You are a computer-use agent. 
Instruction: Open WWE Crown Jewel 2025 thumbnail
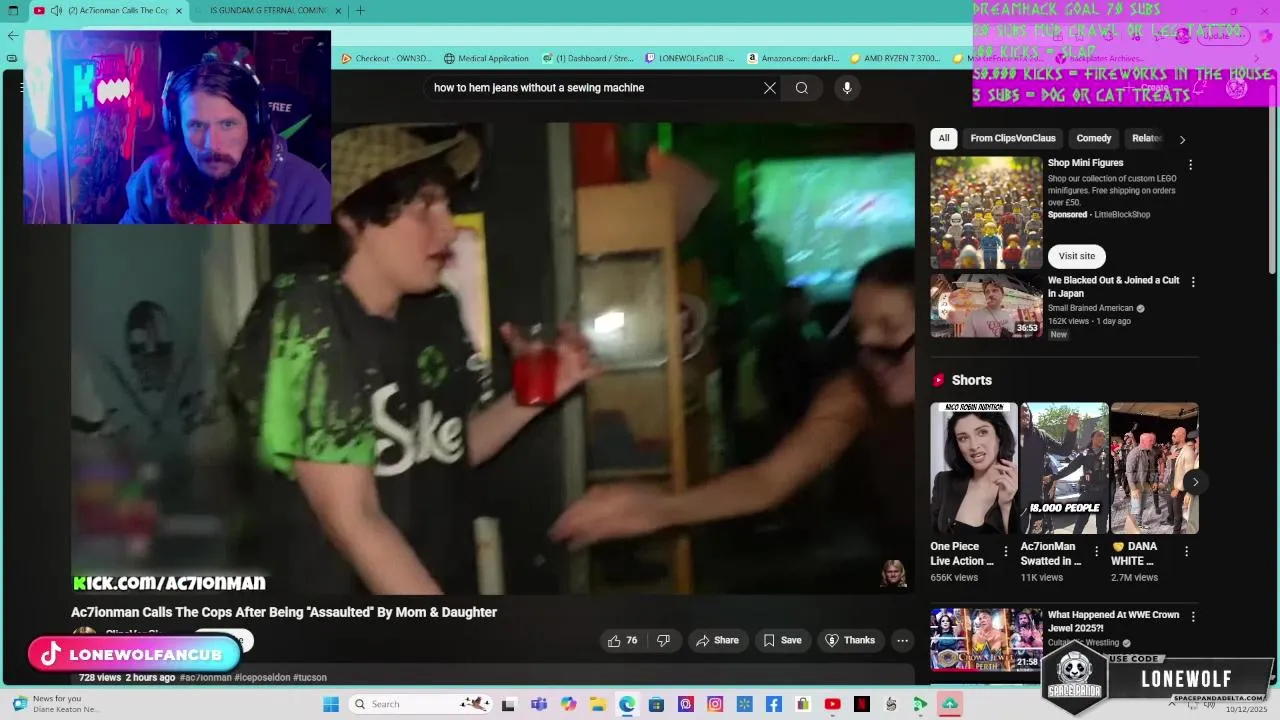click(986, 640)
